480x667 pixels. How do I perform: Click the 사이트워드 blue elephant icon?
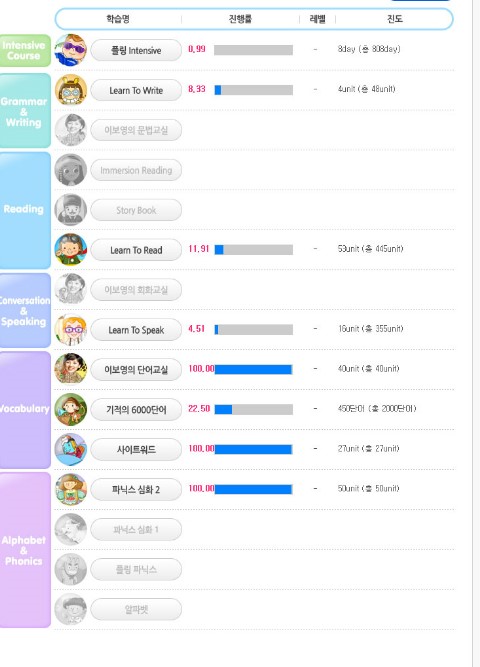point(71,449)
